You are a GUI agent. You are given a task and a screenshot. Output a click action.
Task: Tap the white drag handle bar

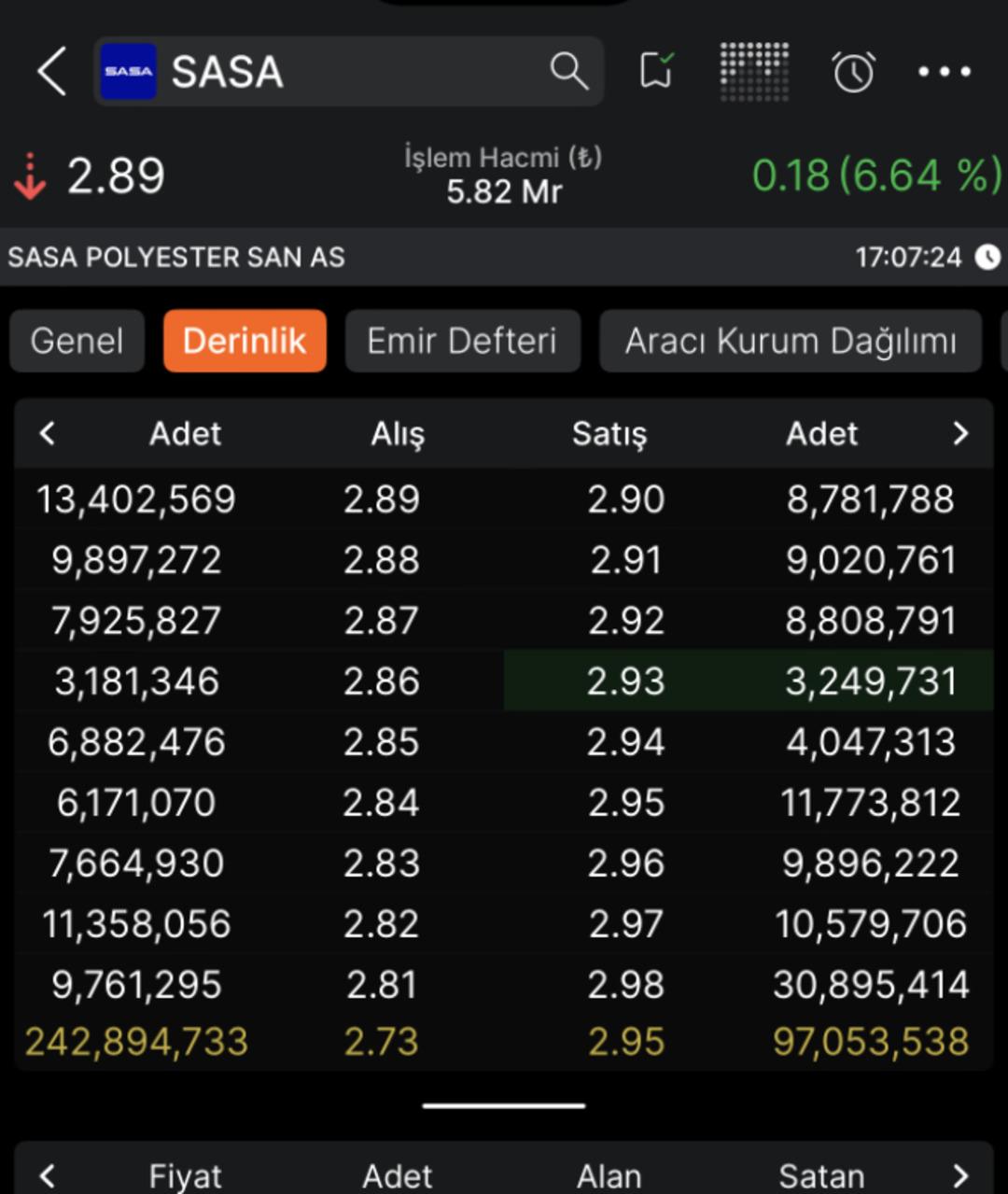[504, 1106]
